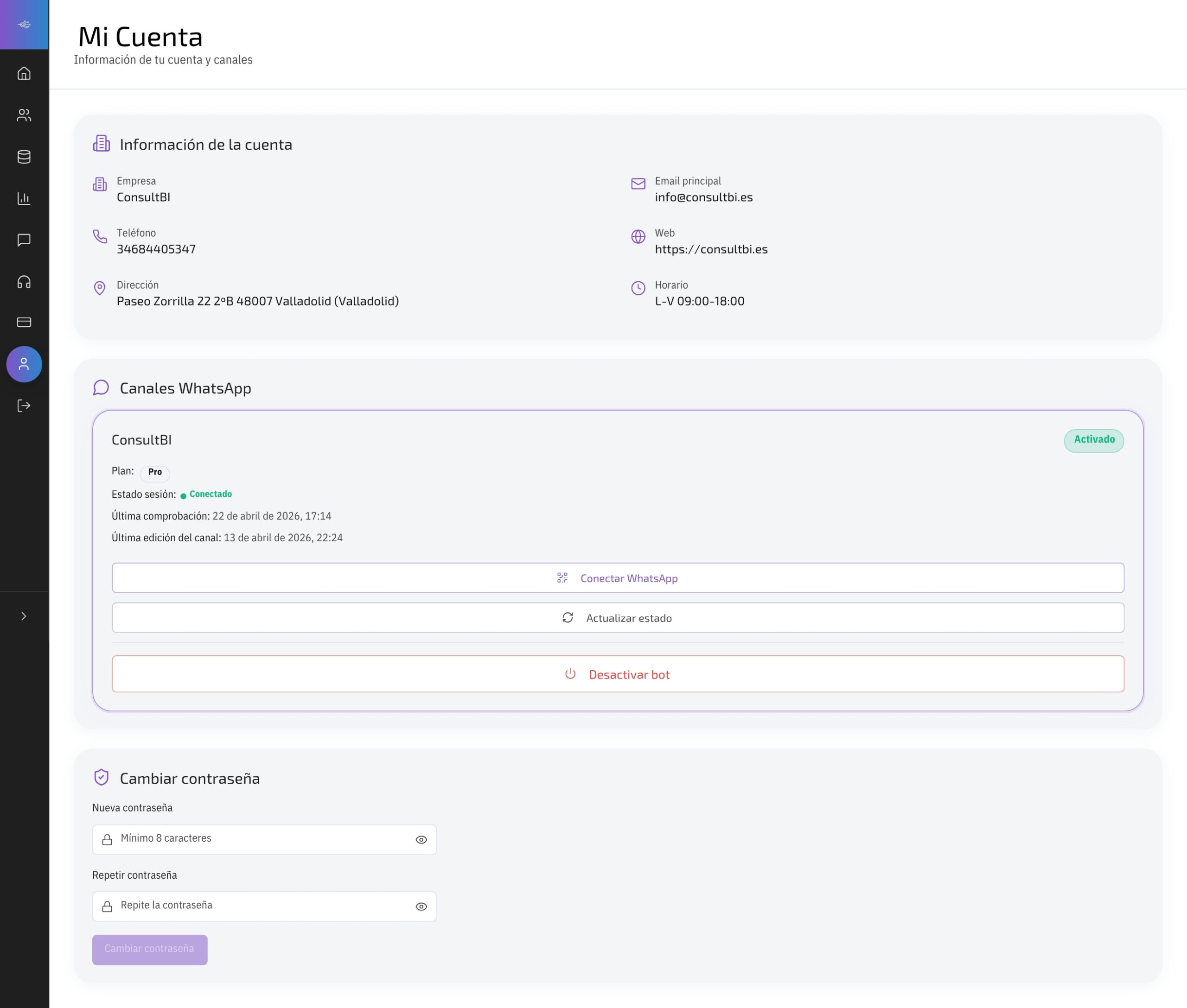Select the active account profile icon
This screenshot has width=1187, height=1008.
[x=24, y=364]
